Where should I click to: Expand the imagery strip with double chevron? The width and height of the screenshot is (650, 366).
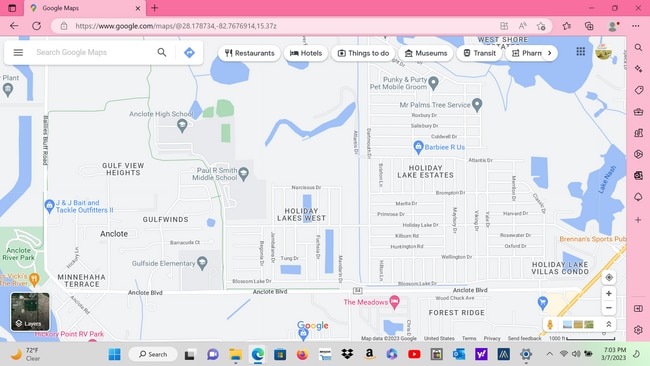(x=609, y=325)
